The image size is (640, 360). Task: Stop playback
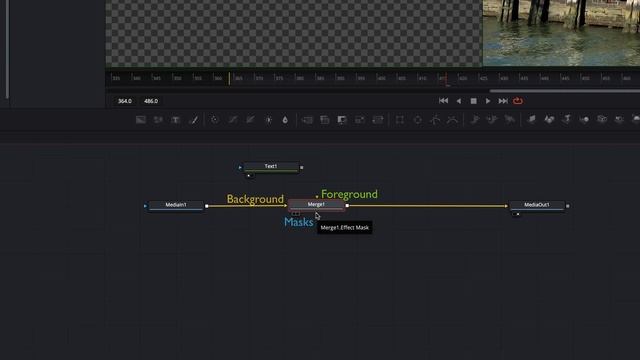tap(473, 101)
